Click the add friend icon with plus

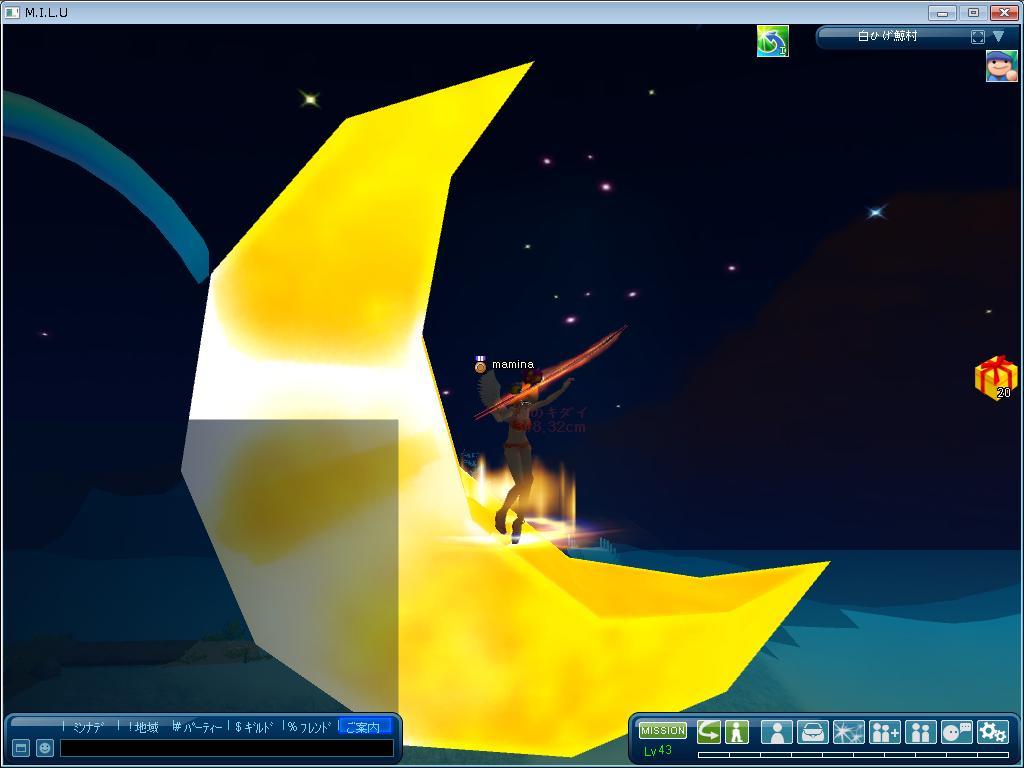click(885, 732)
